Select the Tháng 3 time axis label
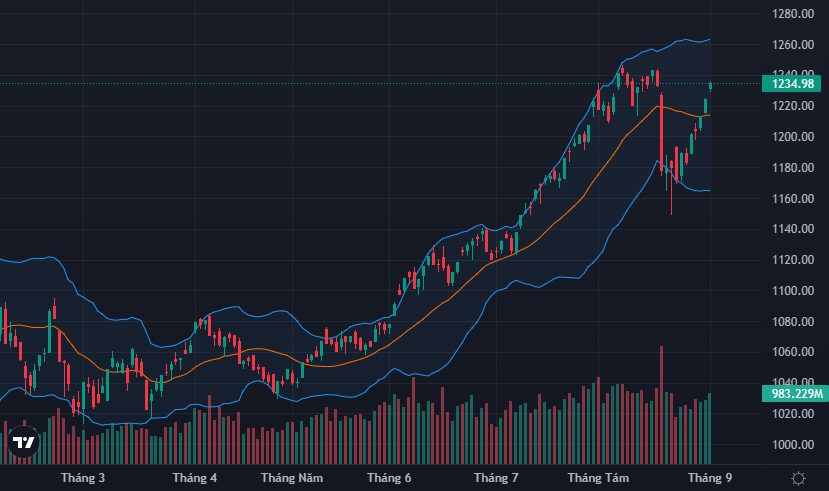Screen dimensions: 829x491 coord(83,478)
